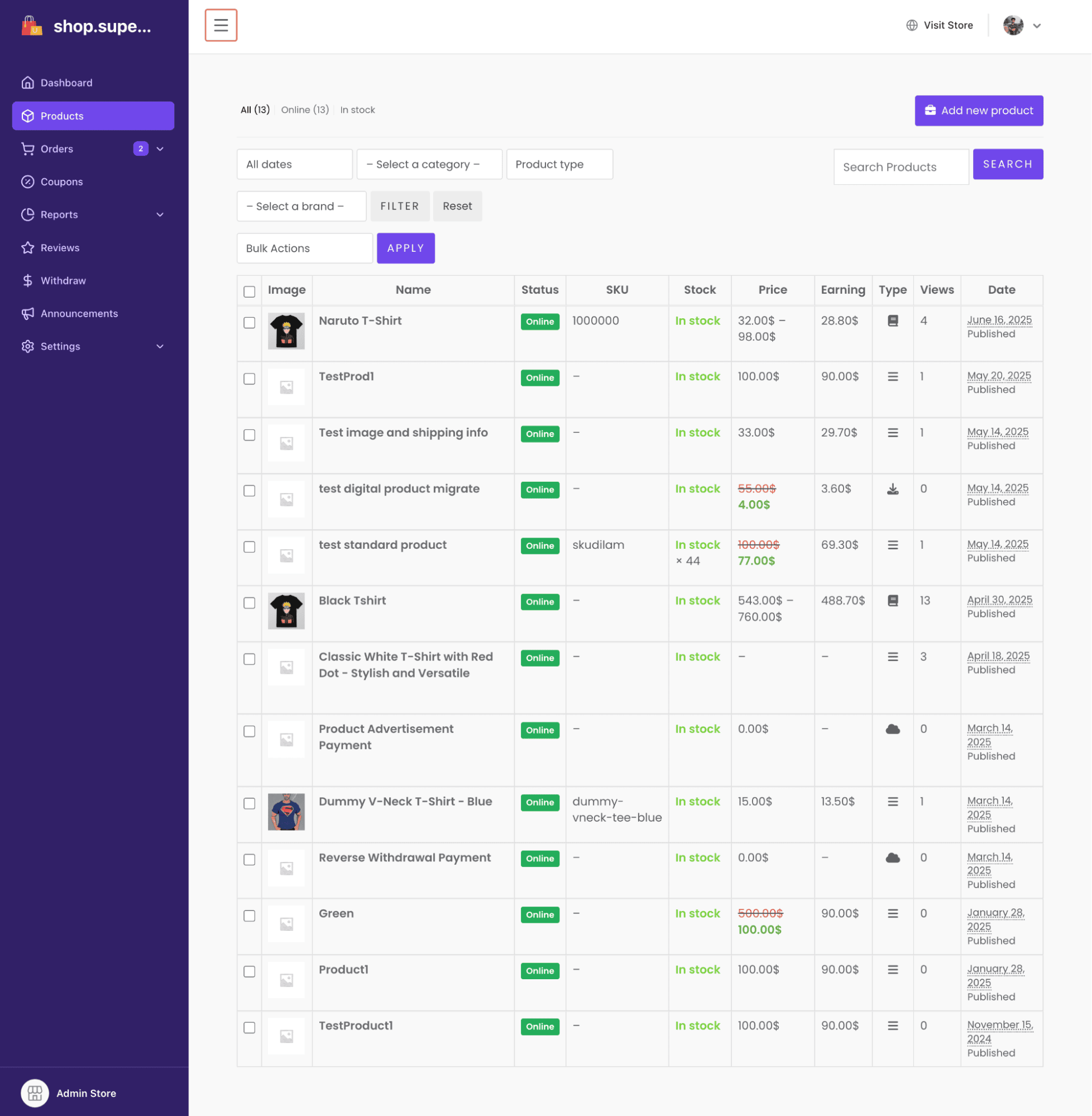
Task: Open the Bulk Actions dropdown
Action: pyautogui.click(x=305, y=248)
